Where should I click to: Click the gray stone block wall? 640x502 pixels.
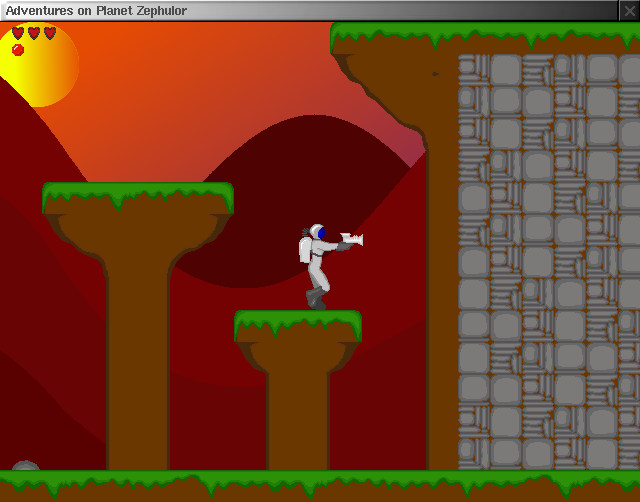pyautogui.click(x=549, y=262)
